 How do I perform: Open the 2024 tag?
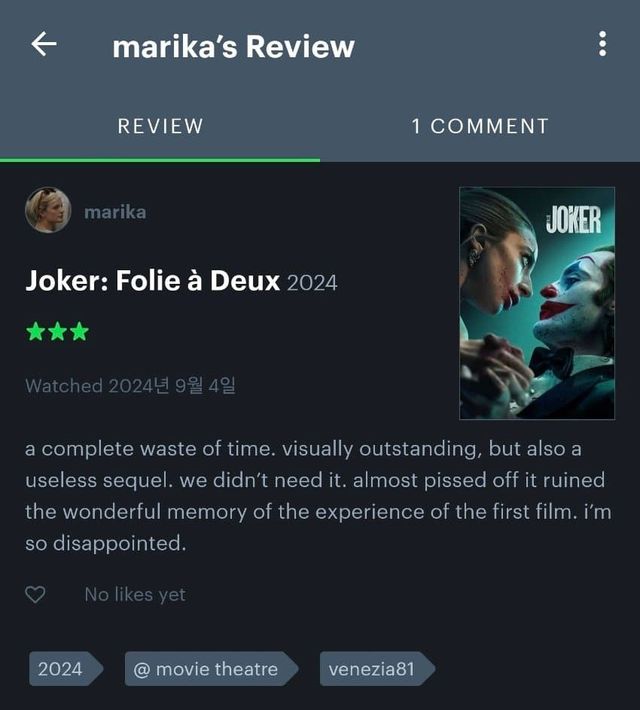pos(66,669)
